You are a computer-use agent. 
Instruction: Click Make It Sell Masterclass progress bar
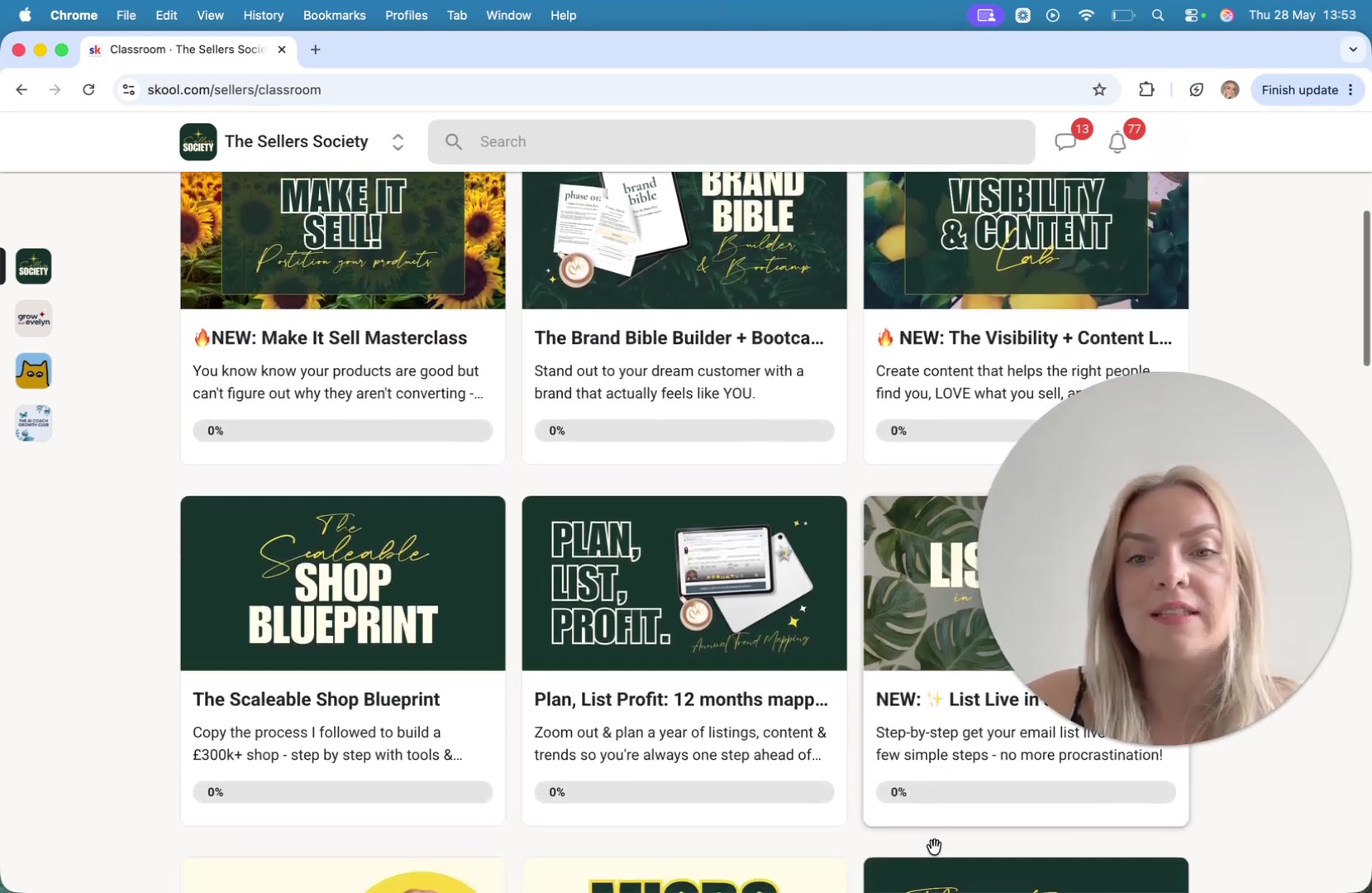(x=342, y=431)
